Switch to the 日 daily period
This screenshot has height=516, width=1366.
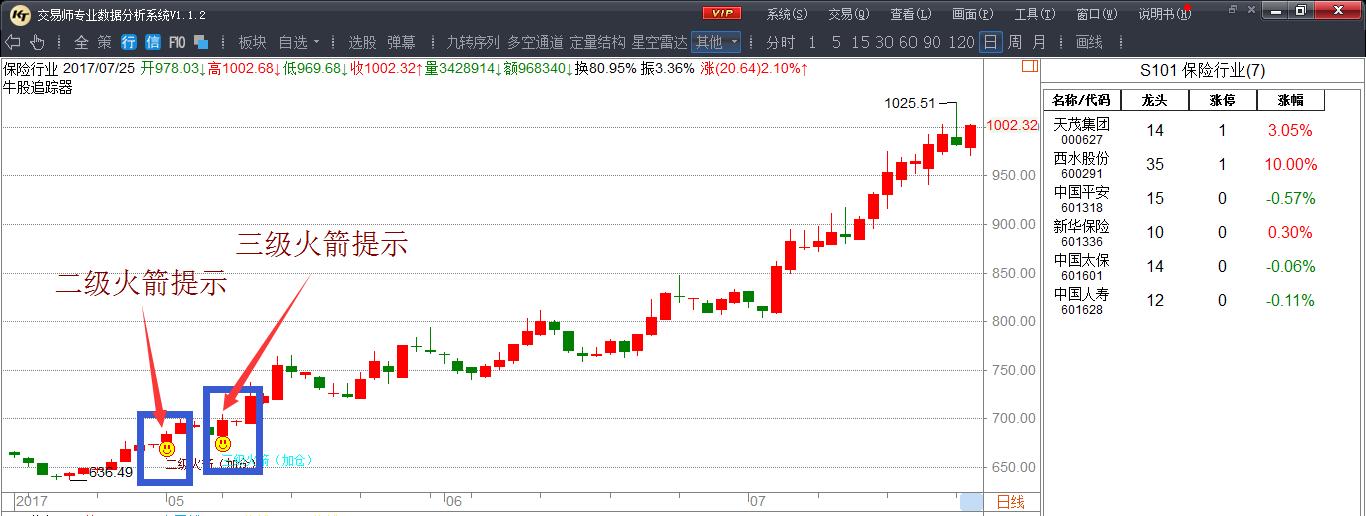tap(989, 42)
